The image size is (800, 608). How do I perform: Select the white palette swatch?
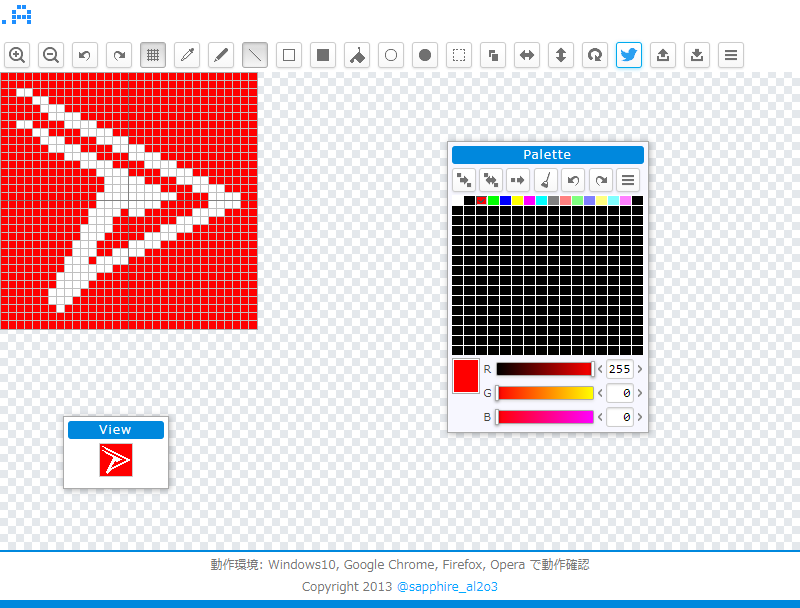click(x=457, y=200)
